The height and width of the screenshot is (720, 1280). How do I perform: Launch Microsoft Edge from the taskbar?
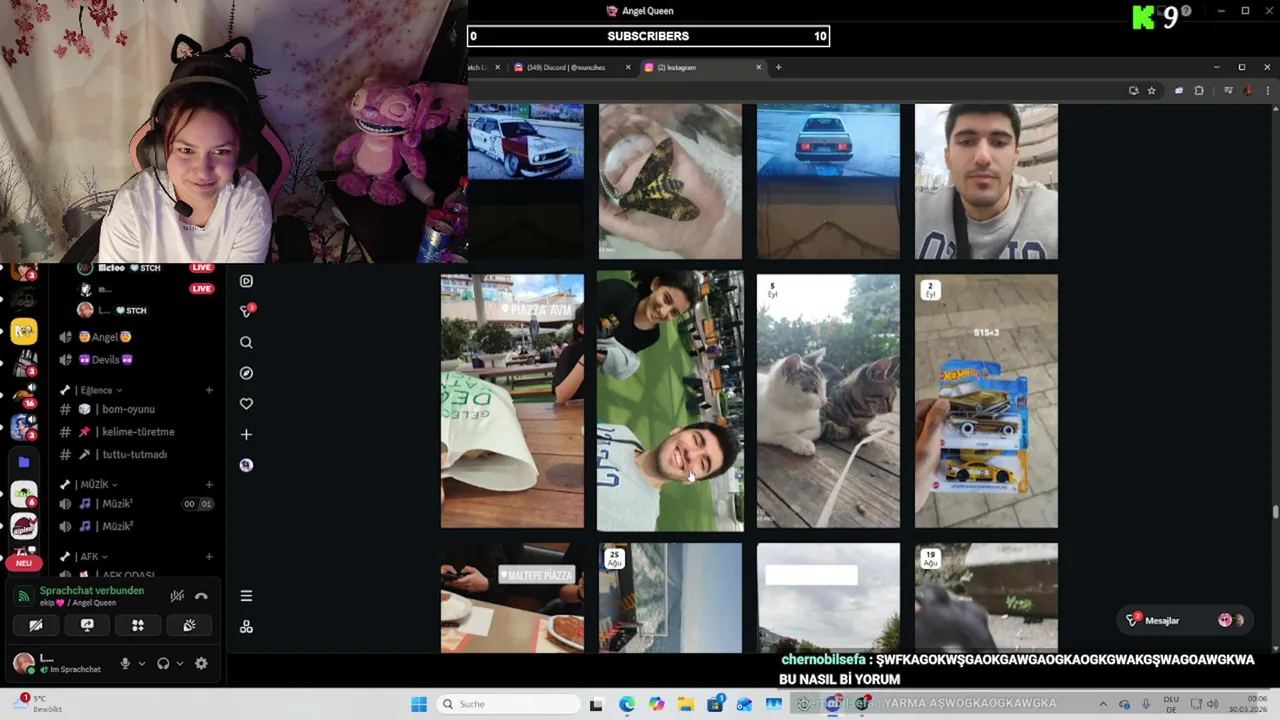point(627,704)
